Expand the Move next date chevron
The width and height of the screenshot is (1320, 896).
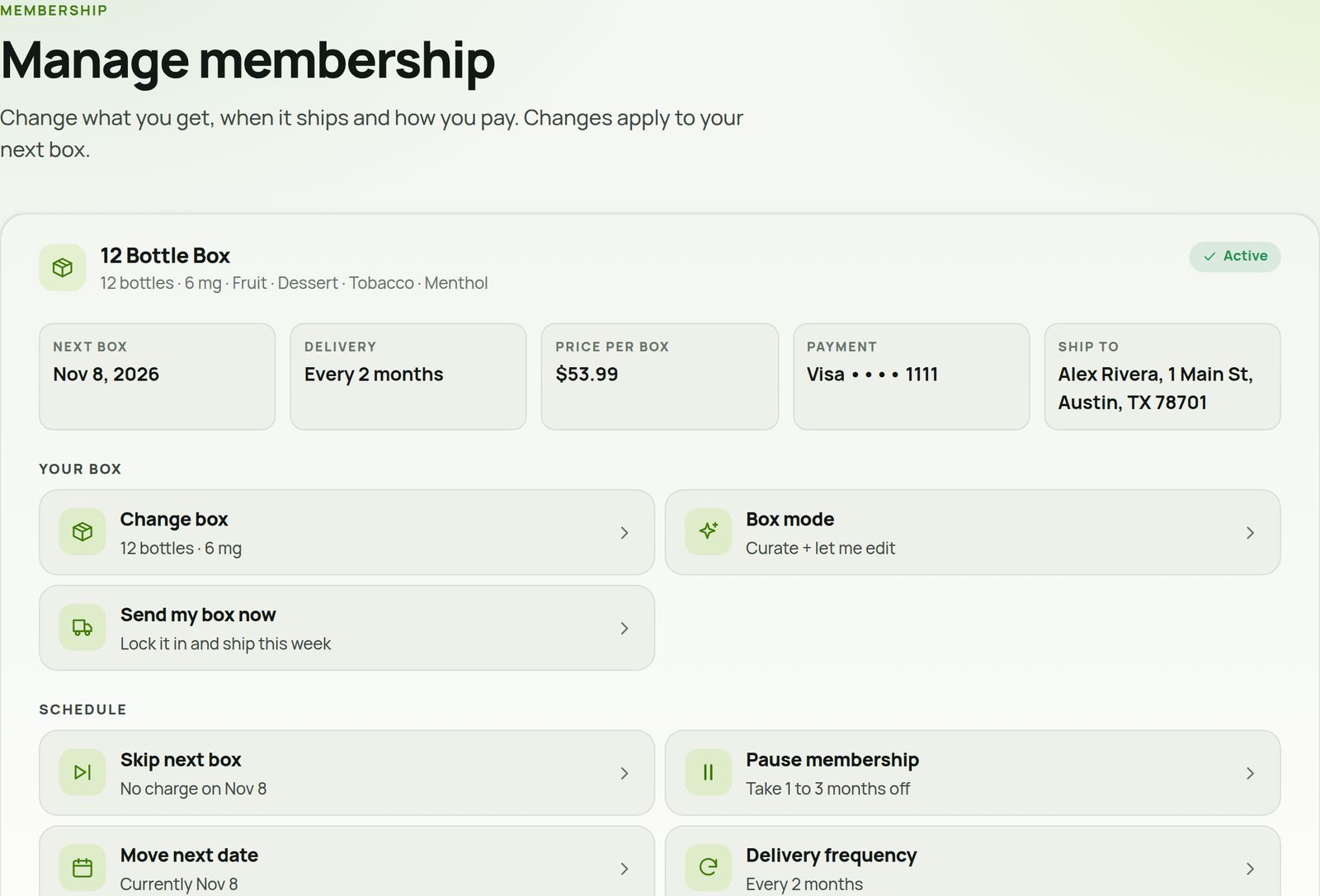click(x=625, y=869)
